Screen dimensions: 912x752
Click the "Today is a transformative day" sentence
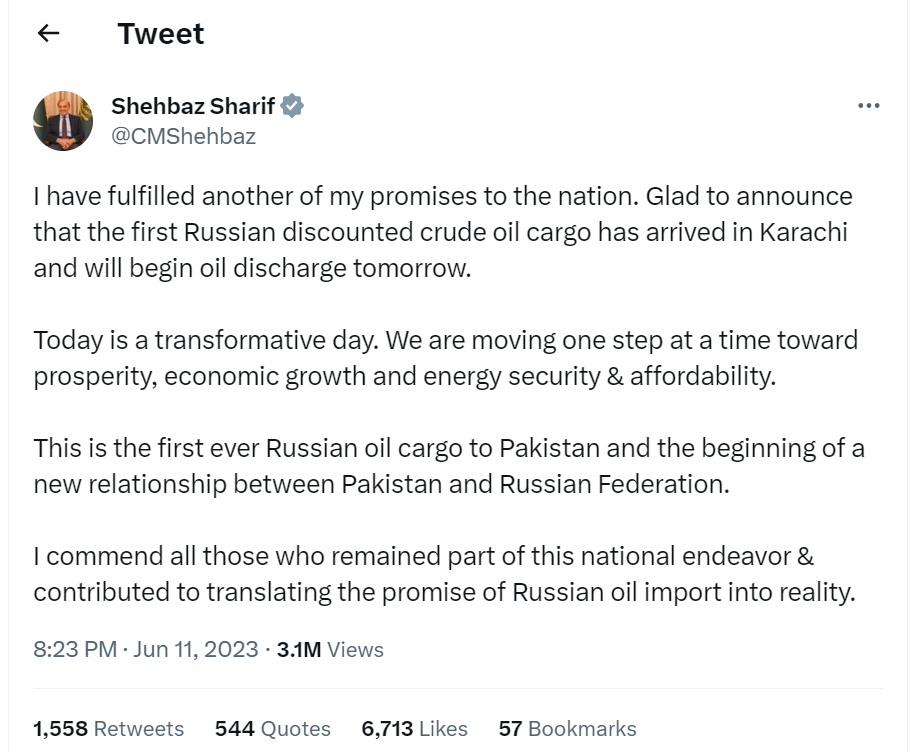click(x=206, y=340)
